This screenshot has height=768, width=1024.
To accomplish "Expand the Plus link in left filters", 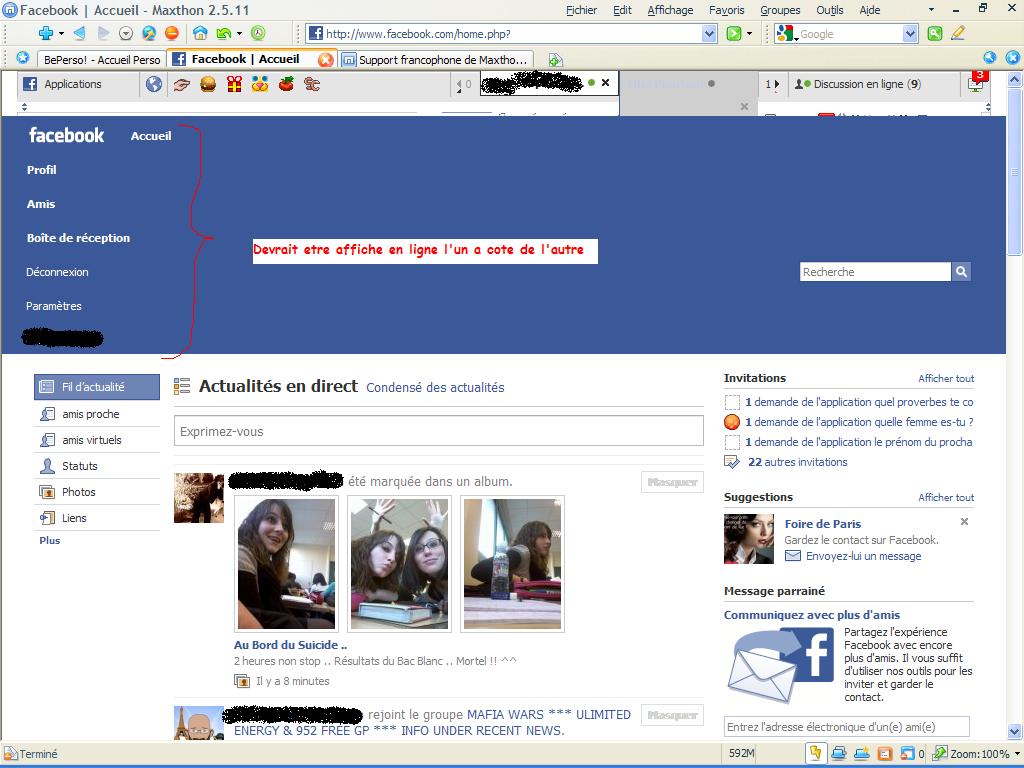I will pyautogui.click(x=50, y=540).
